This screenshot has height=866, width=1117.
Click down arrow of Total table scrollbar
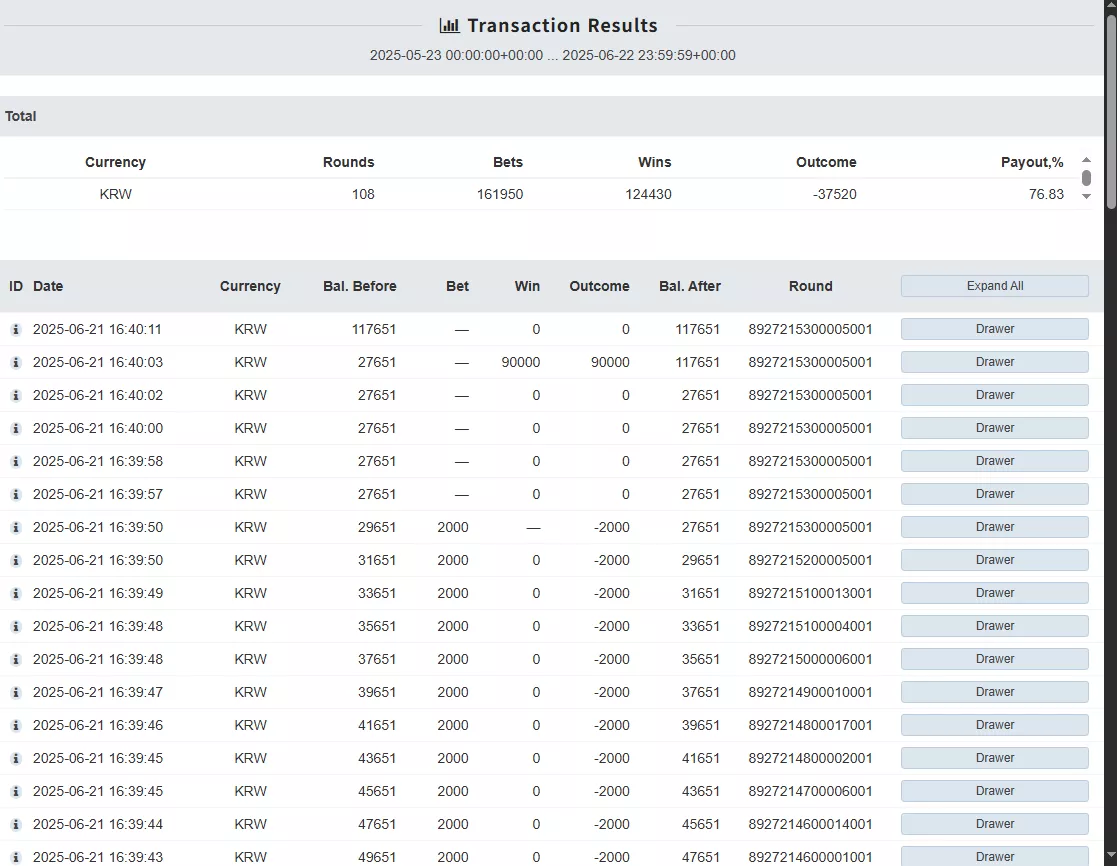[x=1086, y=197]
